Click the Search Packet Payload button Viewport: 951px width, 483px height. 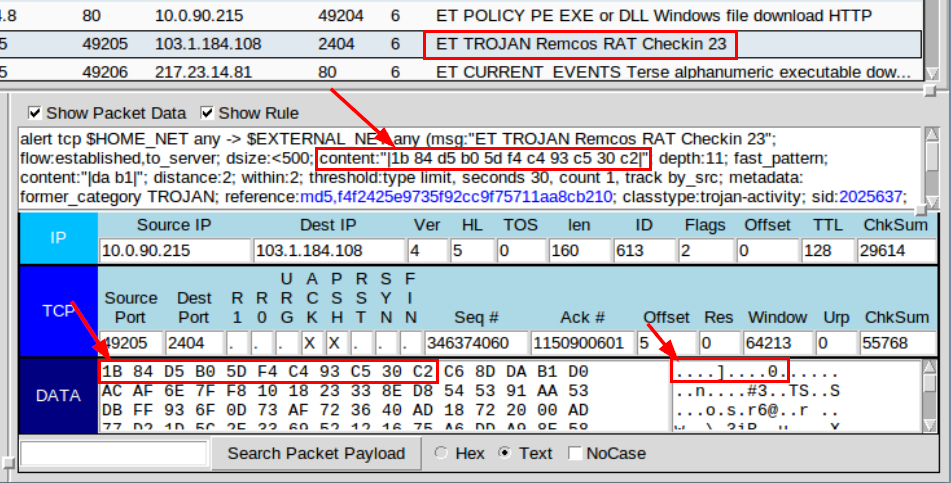[x=316, y=453]
